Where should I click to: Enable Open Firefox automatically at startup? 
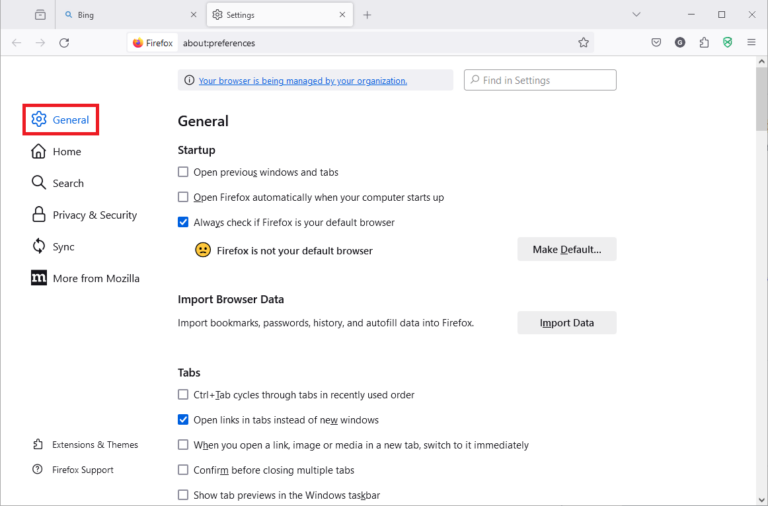(183, 197)
